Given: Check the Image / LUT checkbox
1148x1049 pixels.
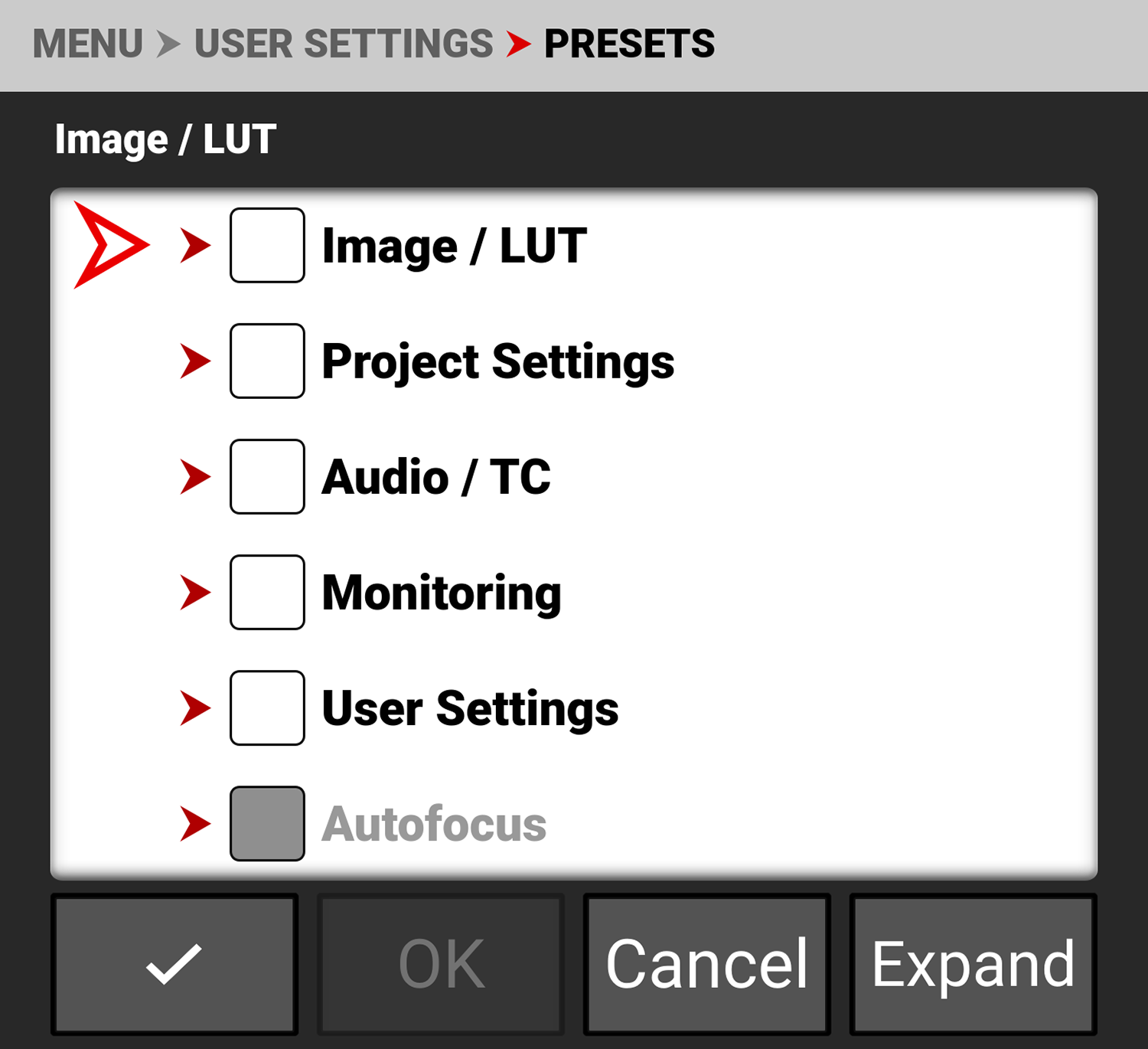Looking at the screenshot, I should [267, 245].
